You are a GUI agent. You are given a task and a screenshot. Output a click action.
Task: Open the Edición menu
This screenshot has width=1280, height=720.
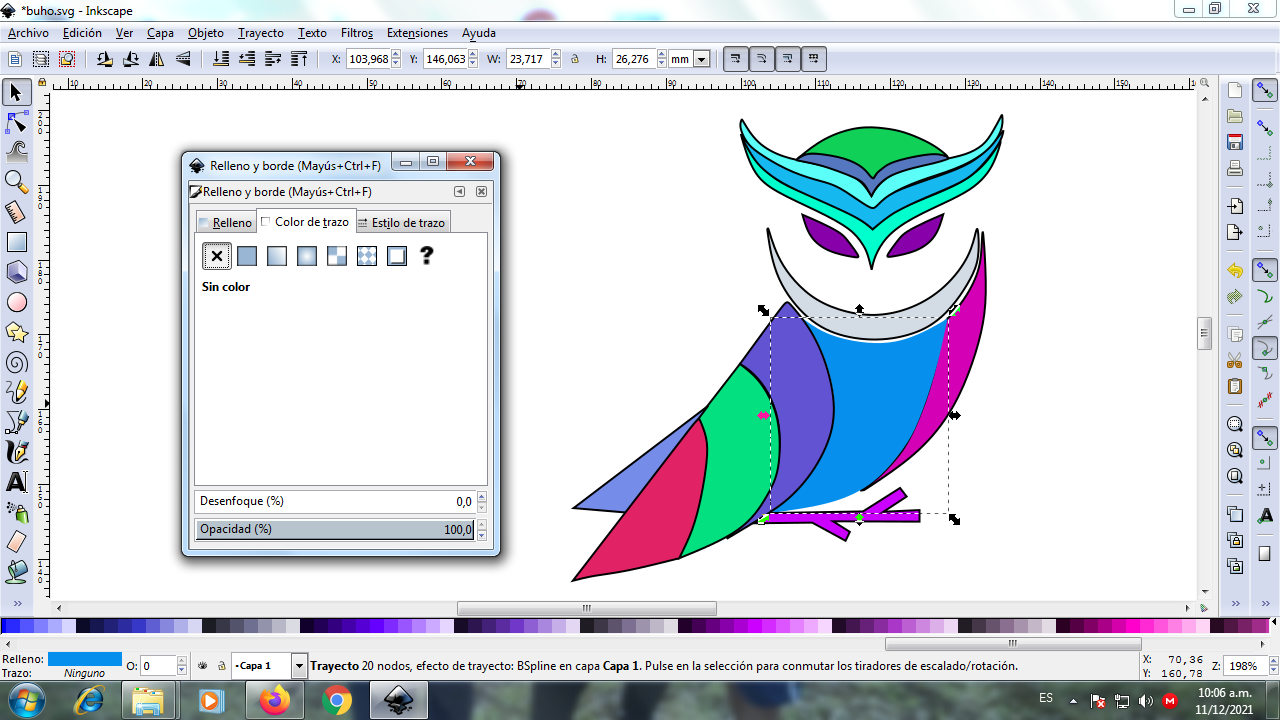coord(82,33)
